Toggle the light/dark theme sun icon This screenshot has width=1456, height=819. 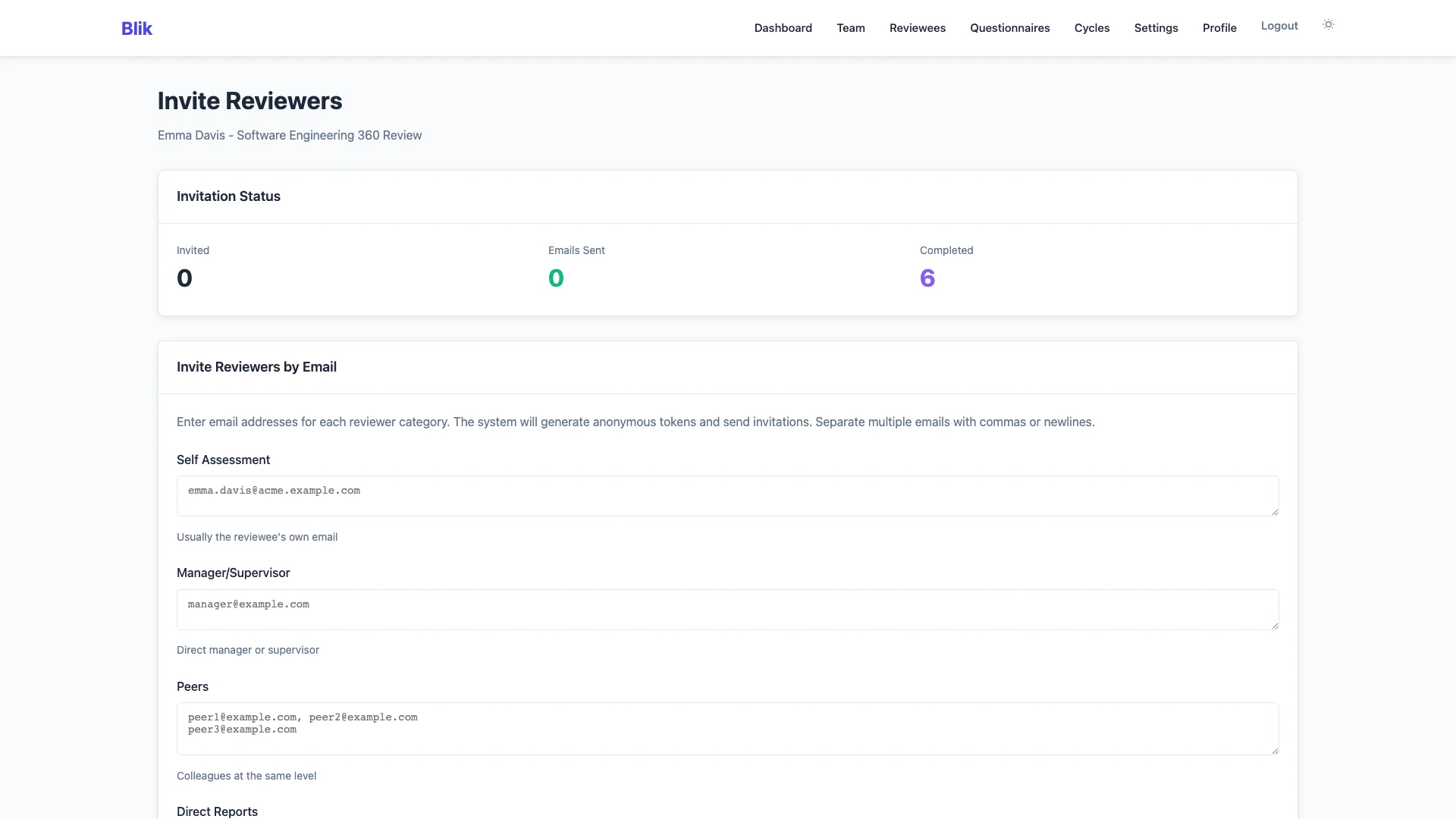pos(1329,25)
